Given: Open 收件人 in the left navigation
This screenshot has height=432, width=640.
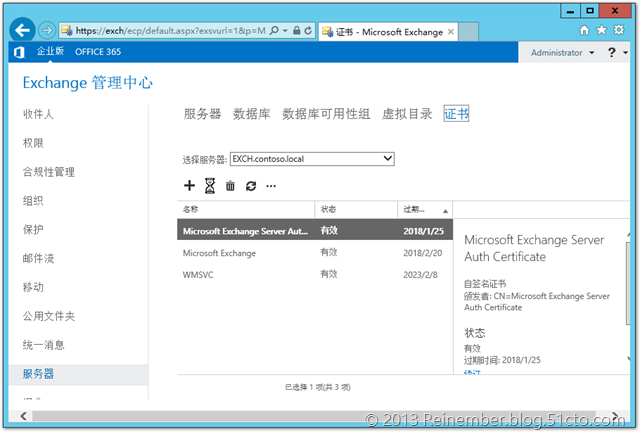Looking at the screenshot, I should (38, 114).
